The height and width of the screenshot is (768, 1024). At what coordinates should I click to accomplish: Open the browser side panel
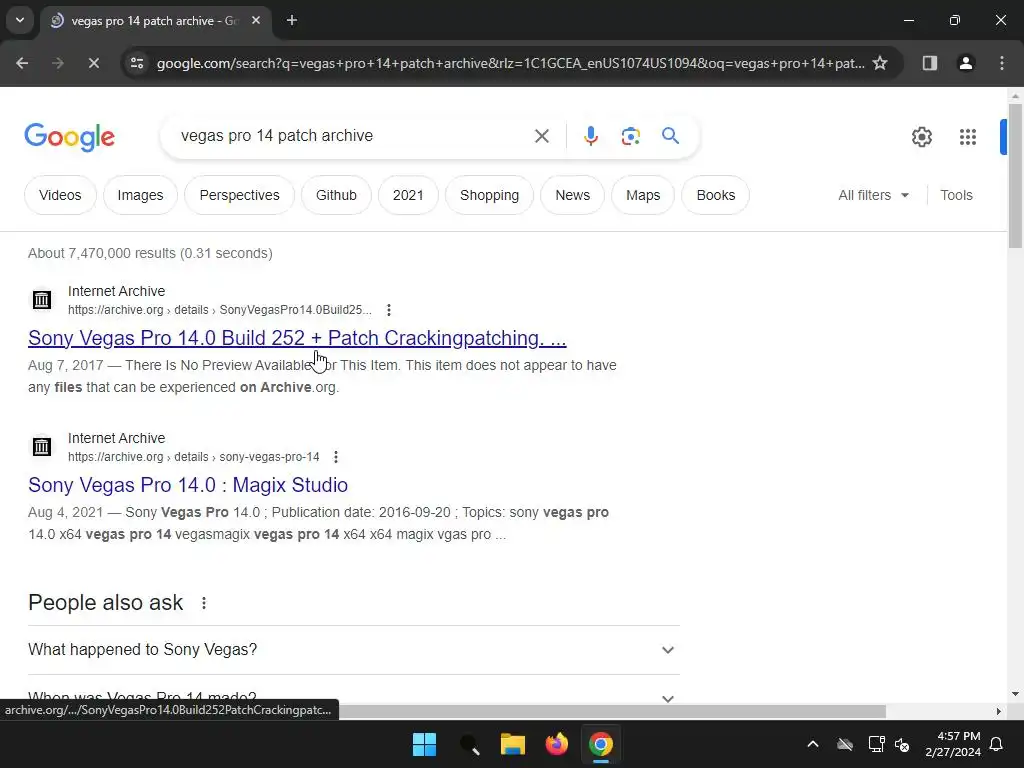[929, 63]
